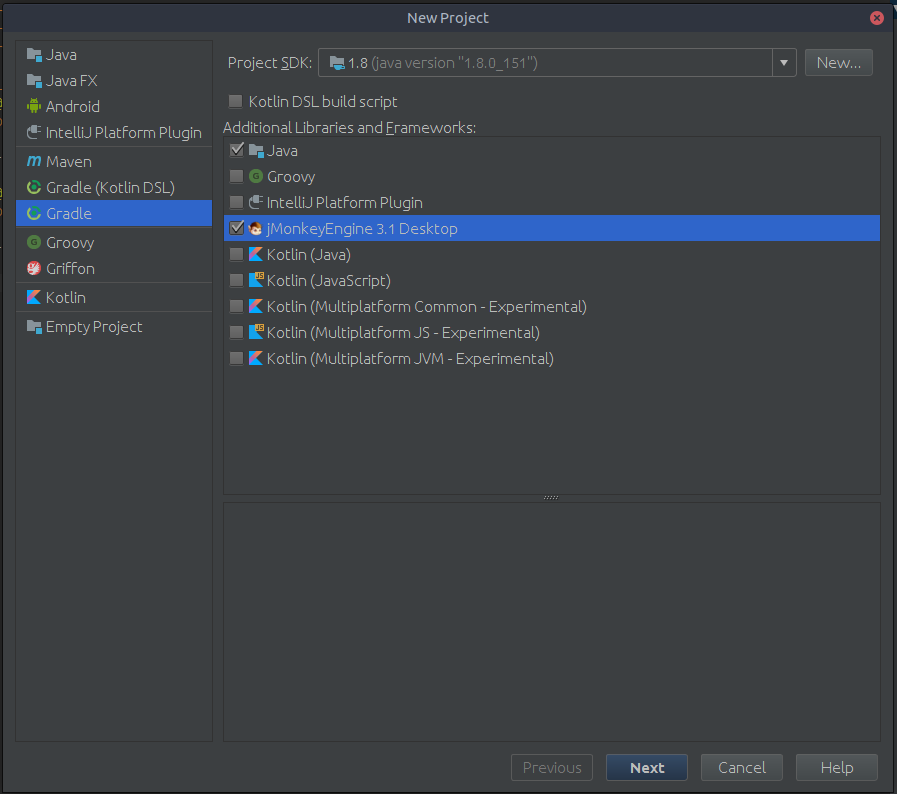Click 'Kotlin (Multiplatform Common - Experimental)' text
This screenshot has height=794, width=897.
coord(427,307)
